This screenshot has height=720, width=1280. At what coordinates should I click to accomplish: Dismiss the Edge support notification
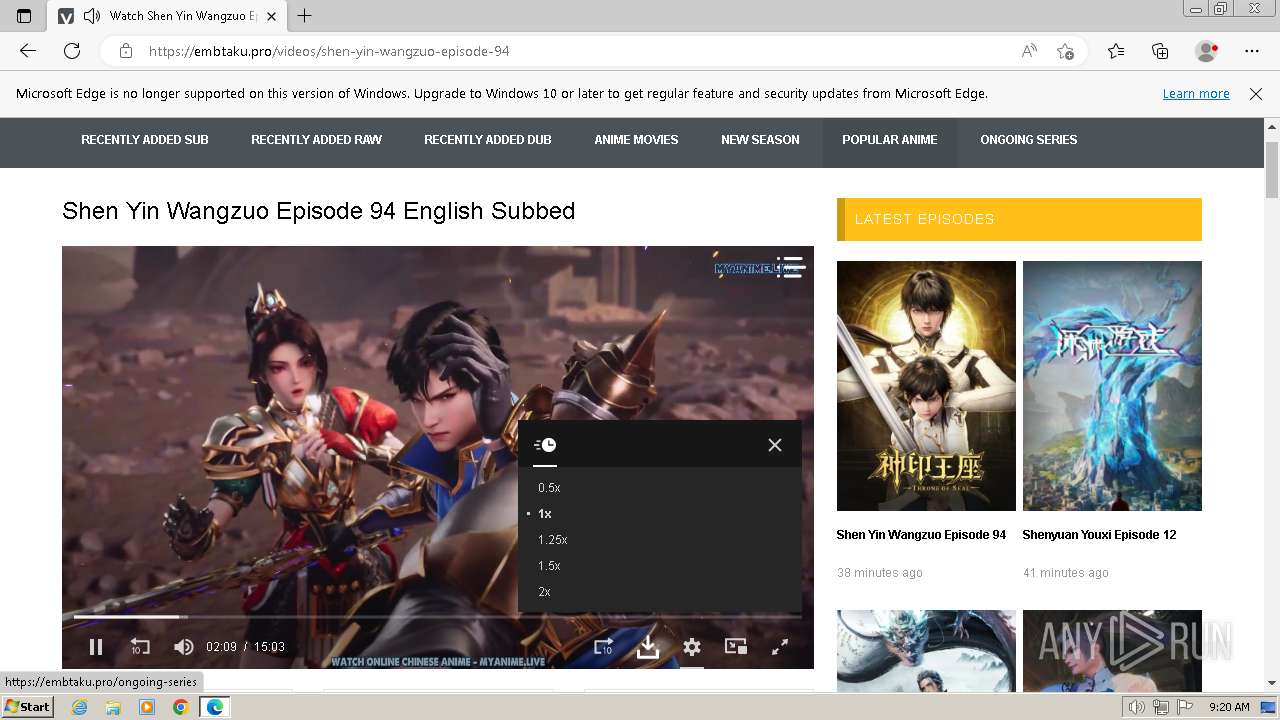point(1256,94)
